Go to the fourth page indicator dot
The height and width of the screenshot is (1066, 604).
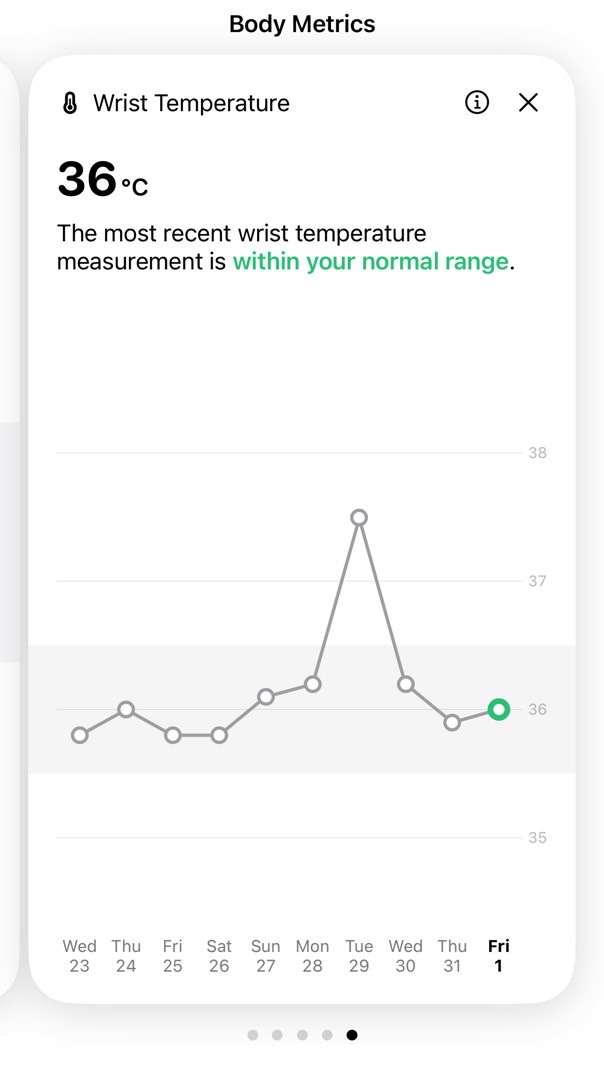[327, 1035]
